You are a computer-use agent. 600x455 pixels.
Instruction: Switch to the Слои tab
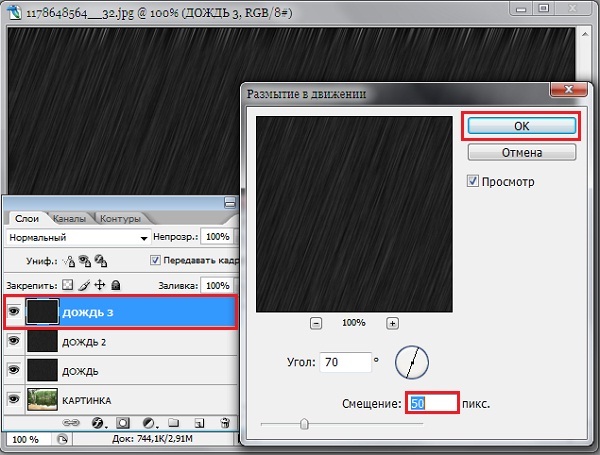tap(27, 219)
